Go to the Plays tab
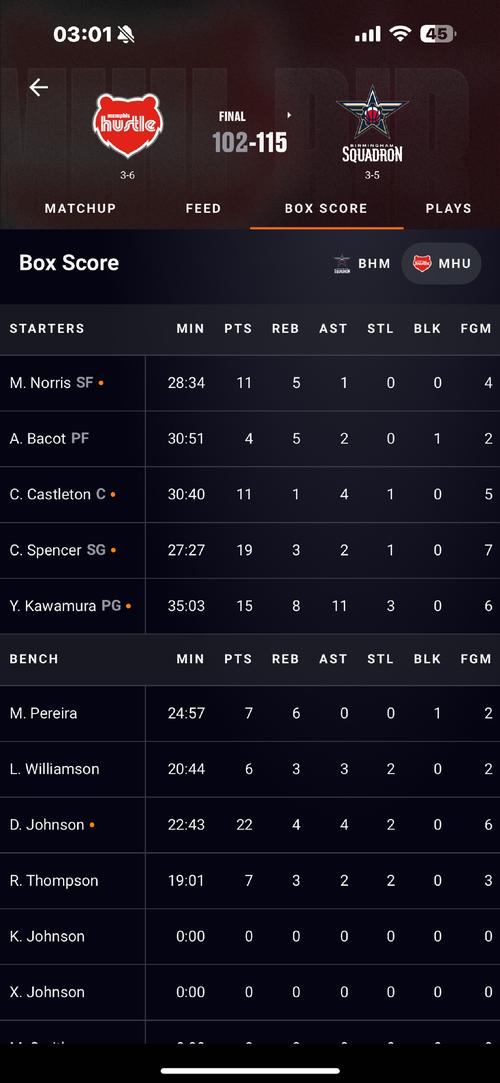500x1083 pixels. 448,208
